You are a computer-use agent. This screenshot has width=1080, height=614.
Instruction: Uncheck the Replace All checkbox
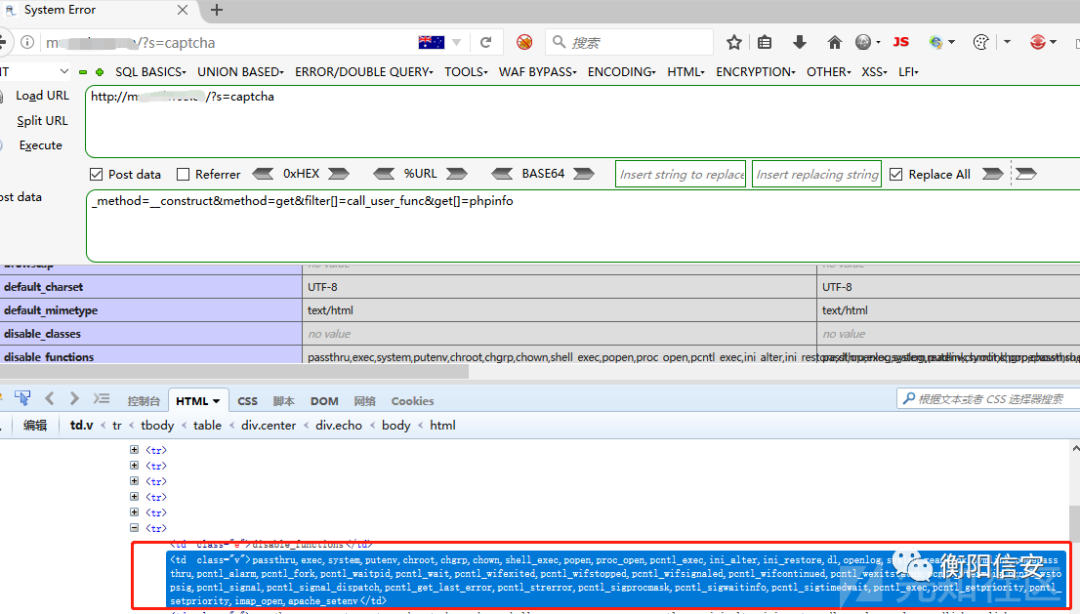896,174
